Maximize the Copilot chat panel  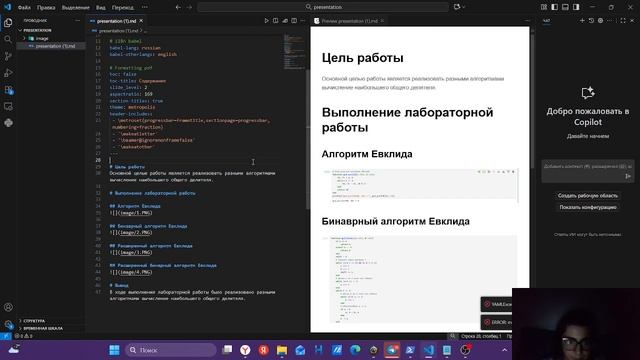point(623,20)
